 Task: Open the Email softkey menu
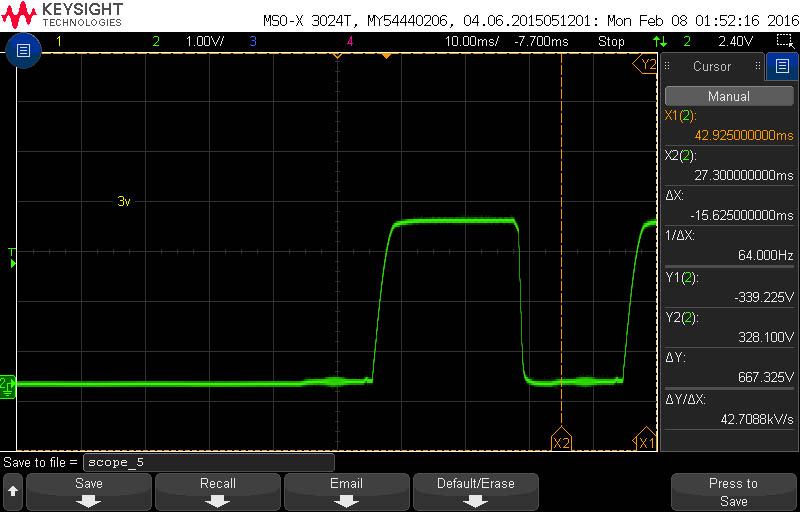point(346,492)
